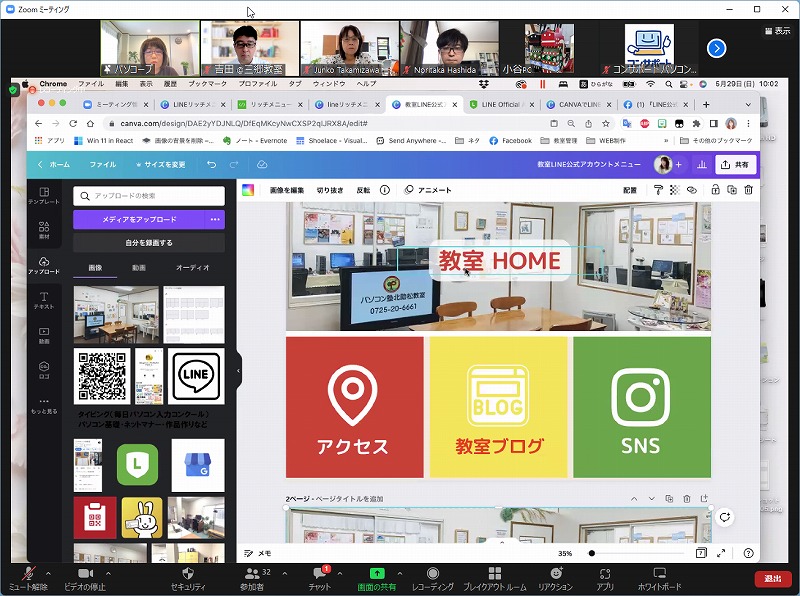This screenshot has height=596, width=800.
Task: Show next participant videos with arrow
Action: 716,47
